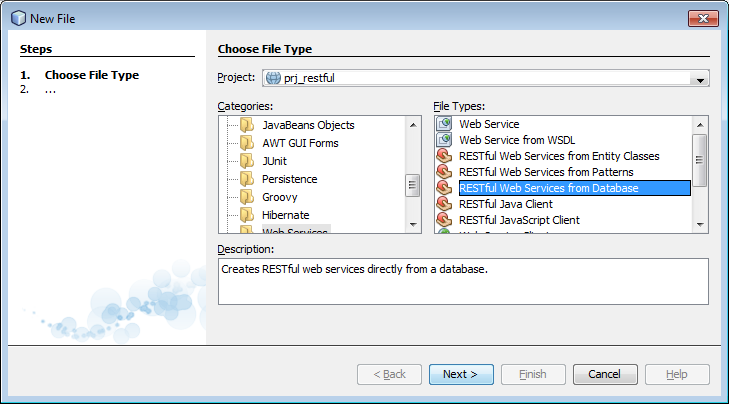Pick the Groovy category
Screen dimensions: 729x404
281,197
